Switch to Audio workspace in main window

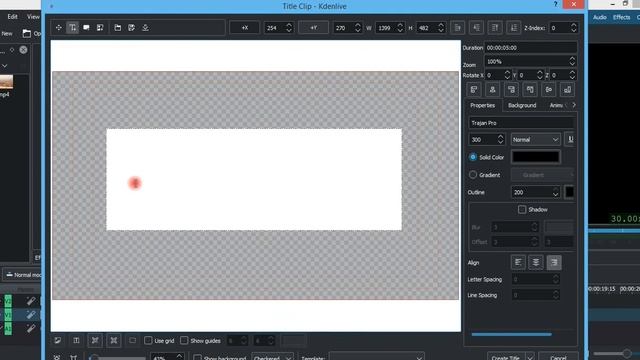click(600, 17)
